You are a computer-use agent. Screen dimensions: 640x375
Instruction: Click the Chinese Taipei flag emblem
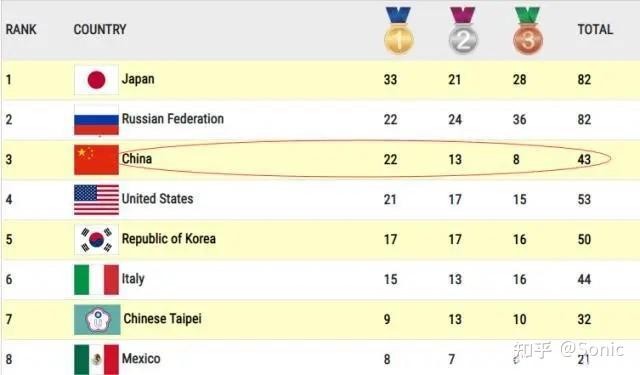click(x=97, y=320)
